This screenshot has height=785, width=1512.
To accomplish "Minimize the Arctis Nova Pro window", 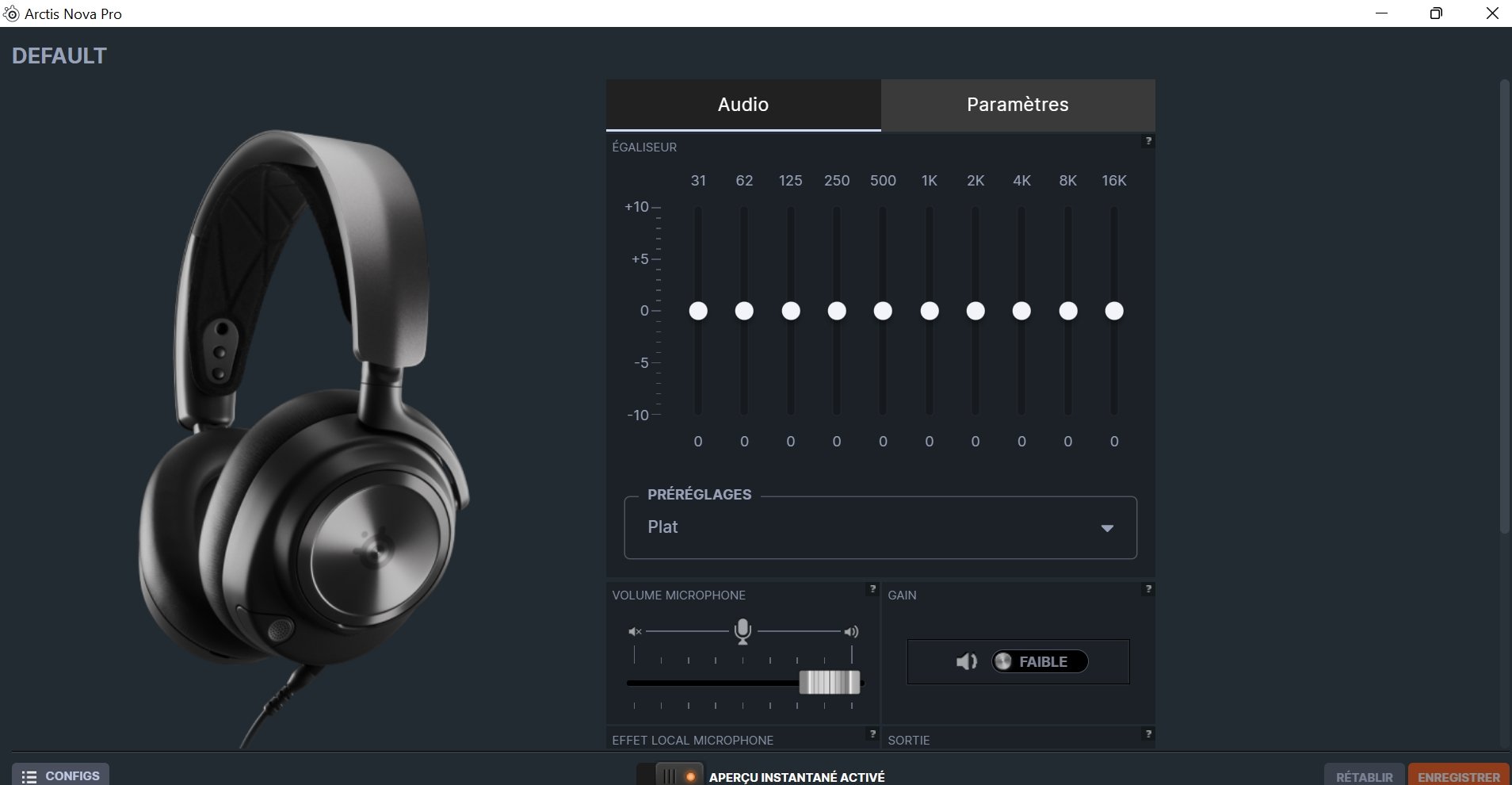I will pyautogui.click(x=1382, y=13).
